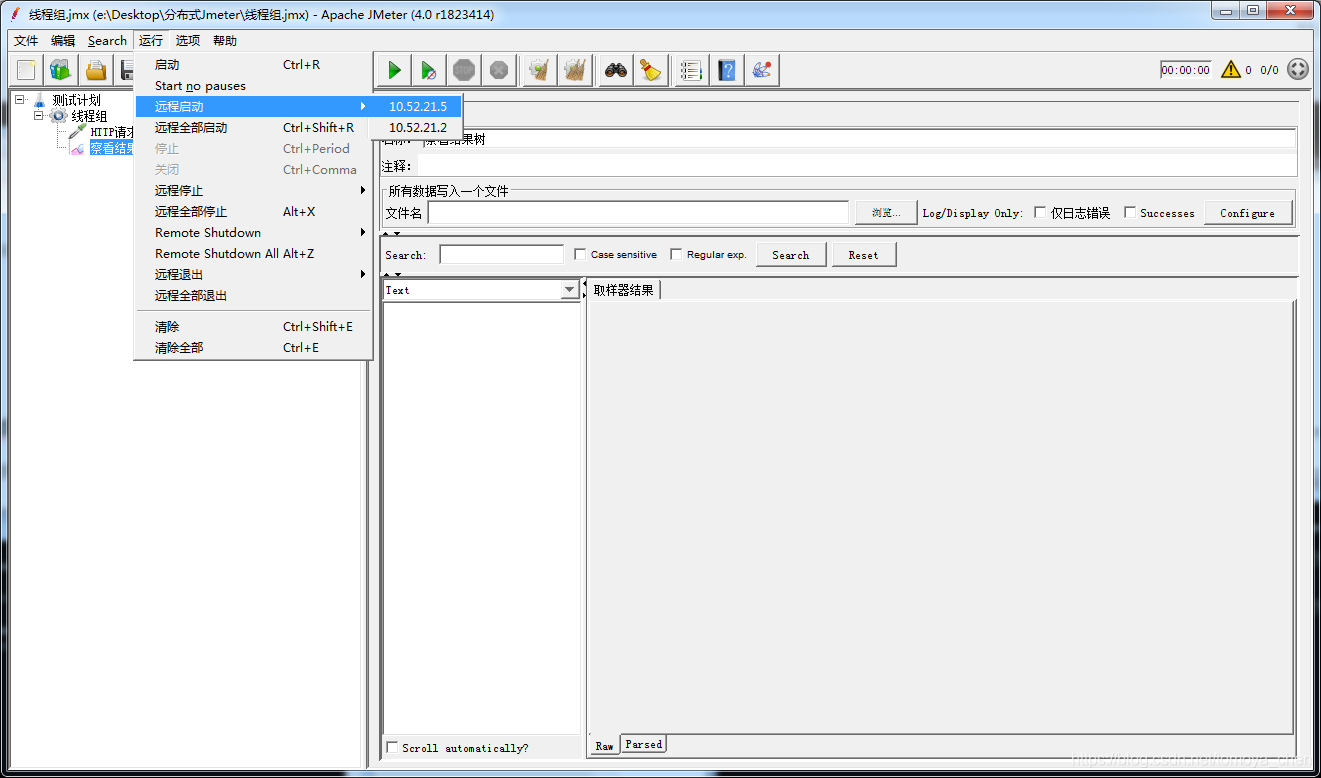Click the 测试计划 flask icon in tree
The width and height of the screenshot is (1321, 778).
tap(40, 100)
